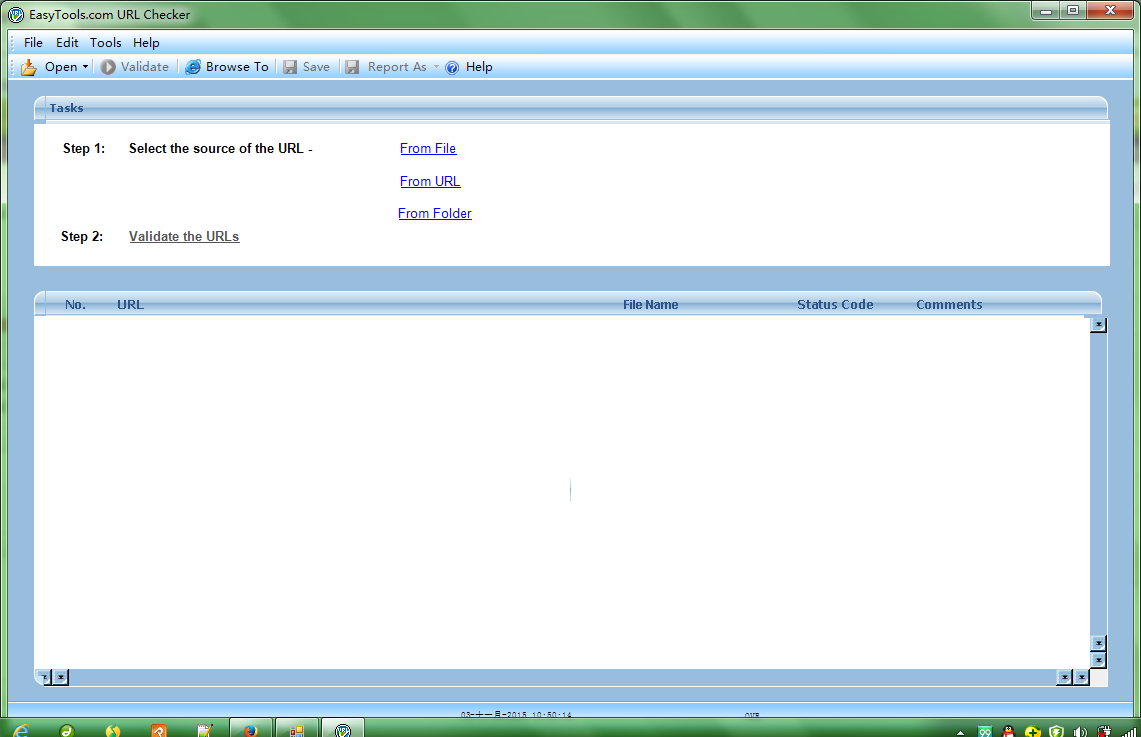Click the URL Checker title bar icon

tap(15, 15)
